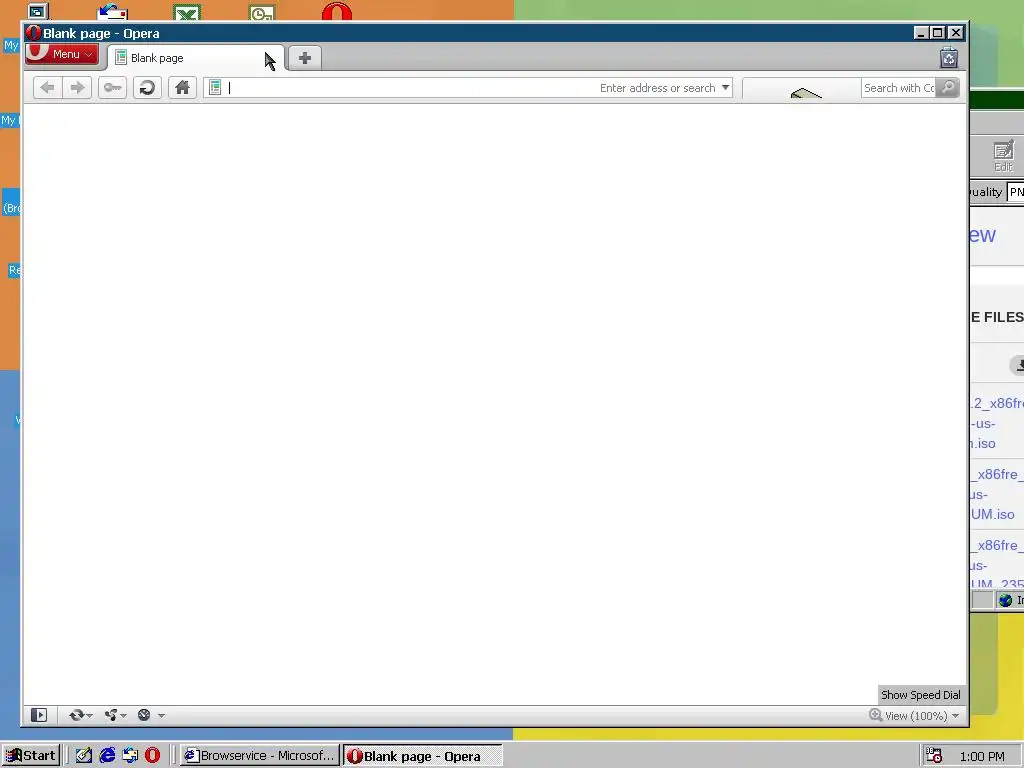Click the Opera Turbo icon
1024x768 pixels.
[144, 715]
